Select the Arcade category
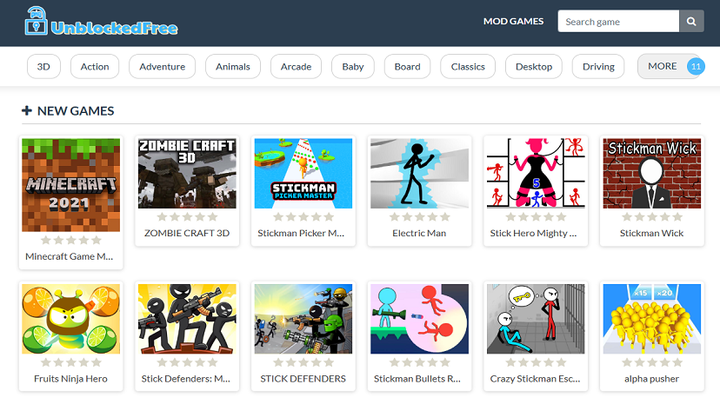This screenshot has width=720, height=404. pyautogui.click(x=296, y=67)
